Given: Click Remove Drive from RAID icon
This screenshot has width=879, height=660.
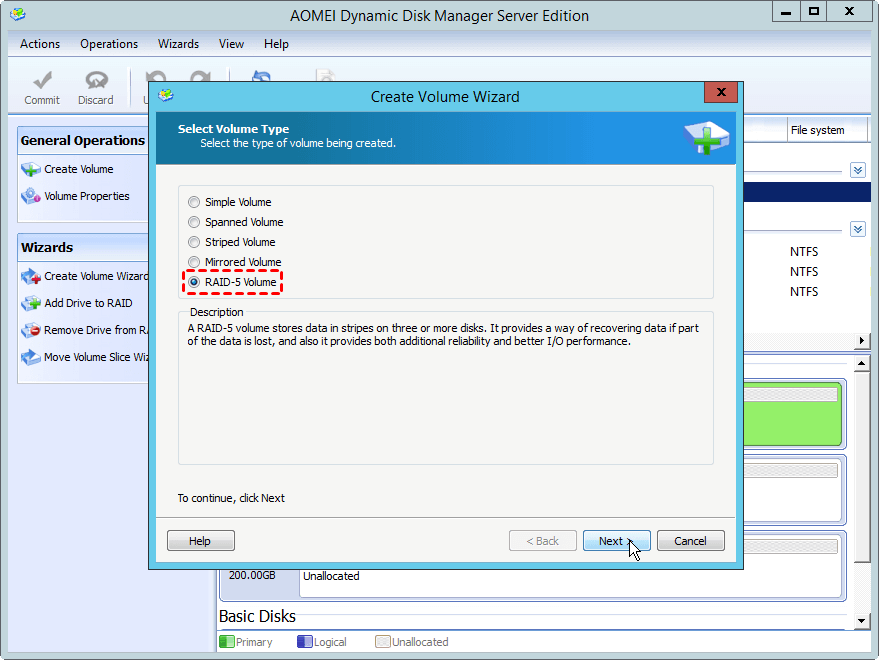Looking at the screenshot, I should (x=31, y=330).
